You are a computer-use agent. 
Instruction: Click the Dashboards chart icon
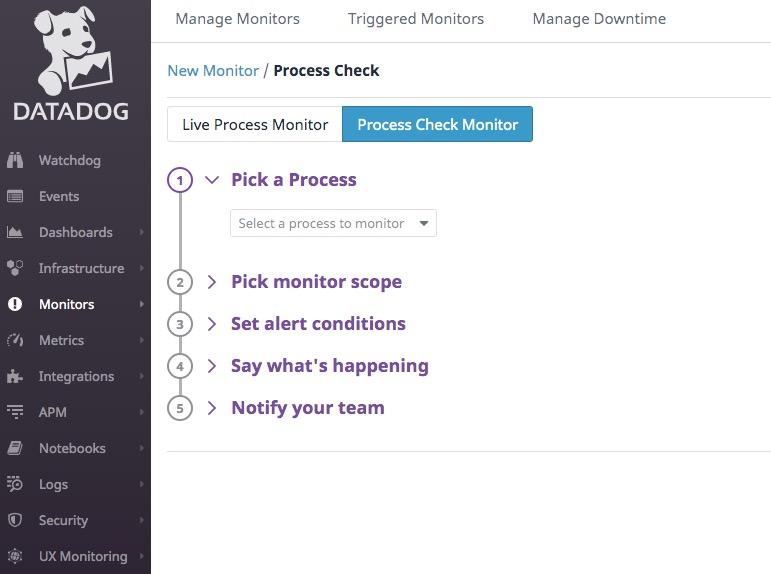point(15,232)
